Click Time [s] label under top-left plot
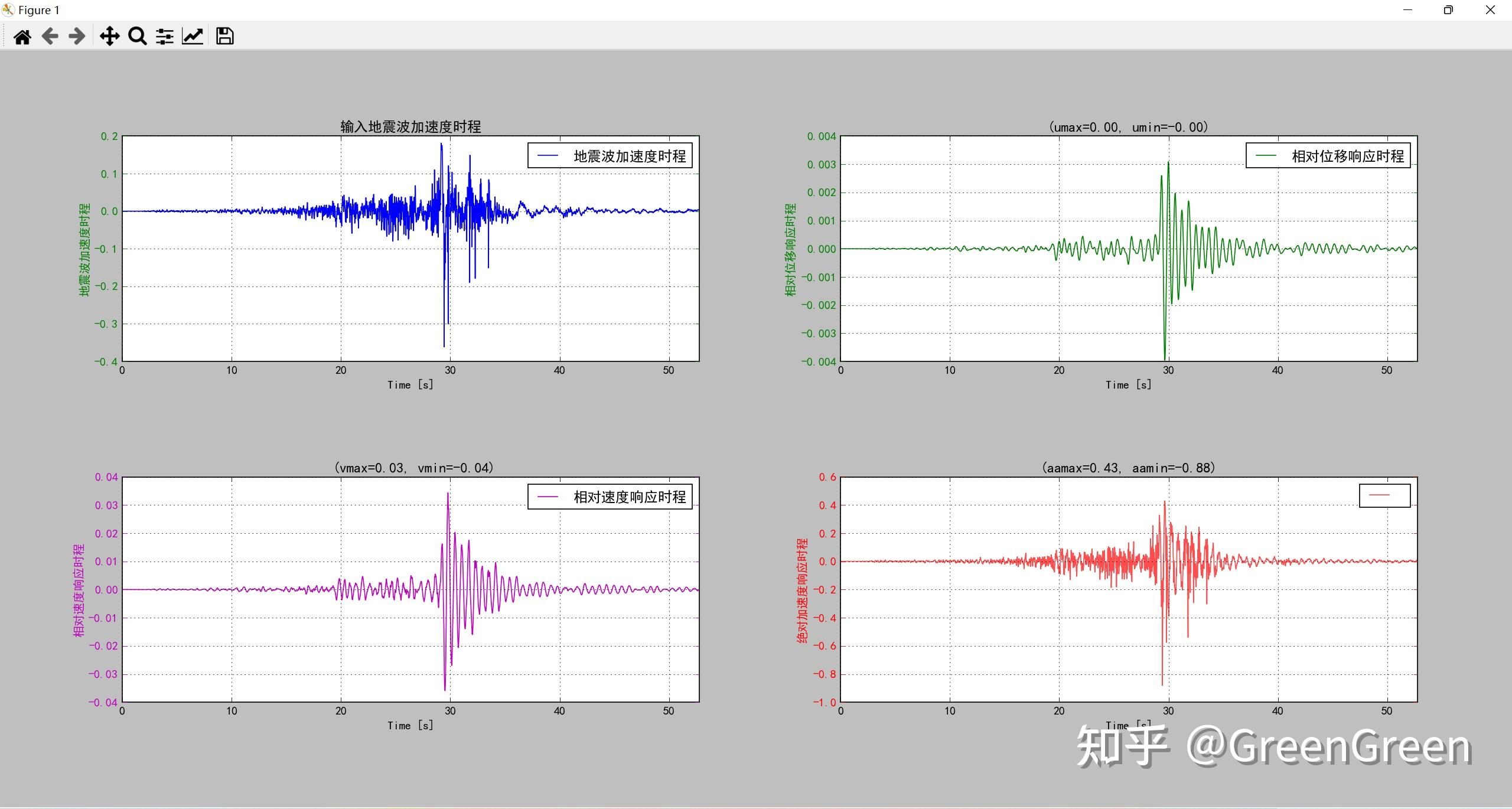This screenshot has height=809, width=1512. pyautogui.click(x=410, y=384)
